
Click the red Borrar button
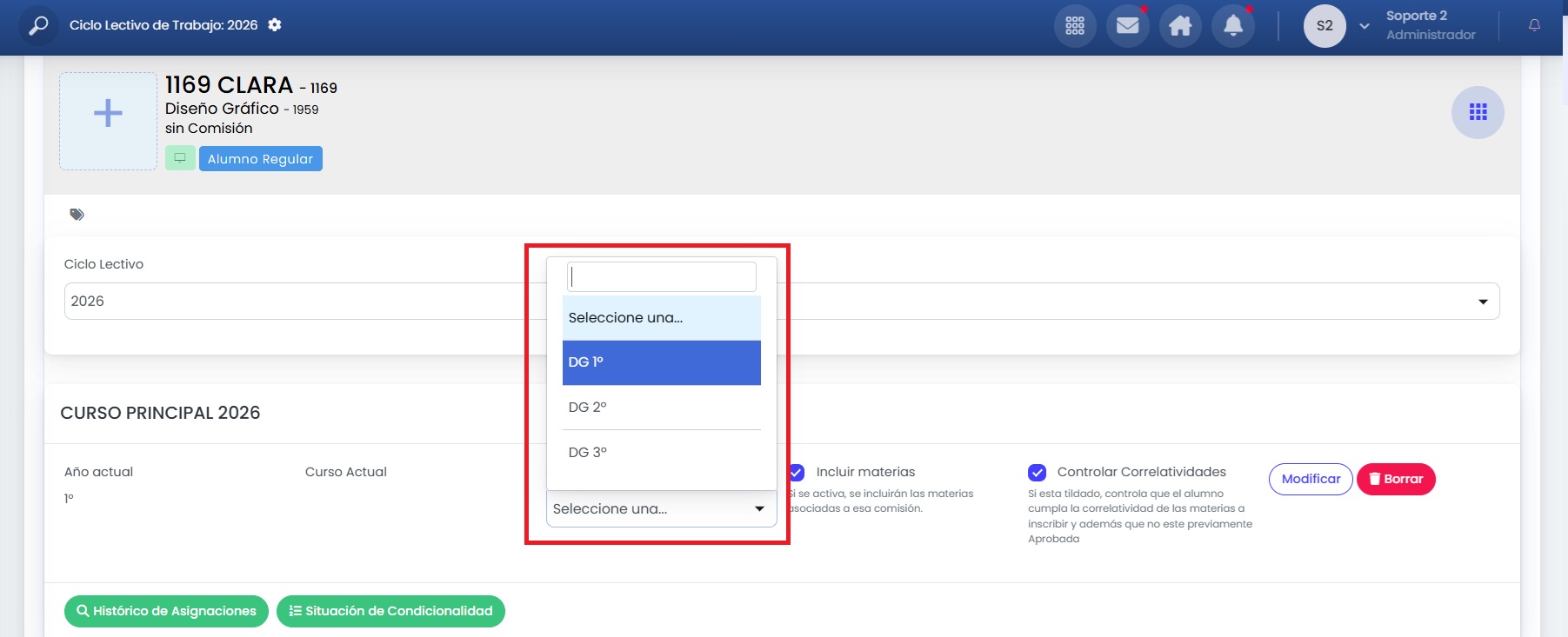[1396, 479]
